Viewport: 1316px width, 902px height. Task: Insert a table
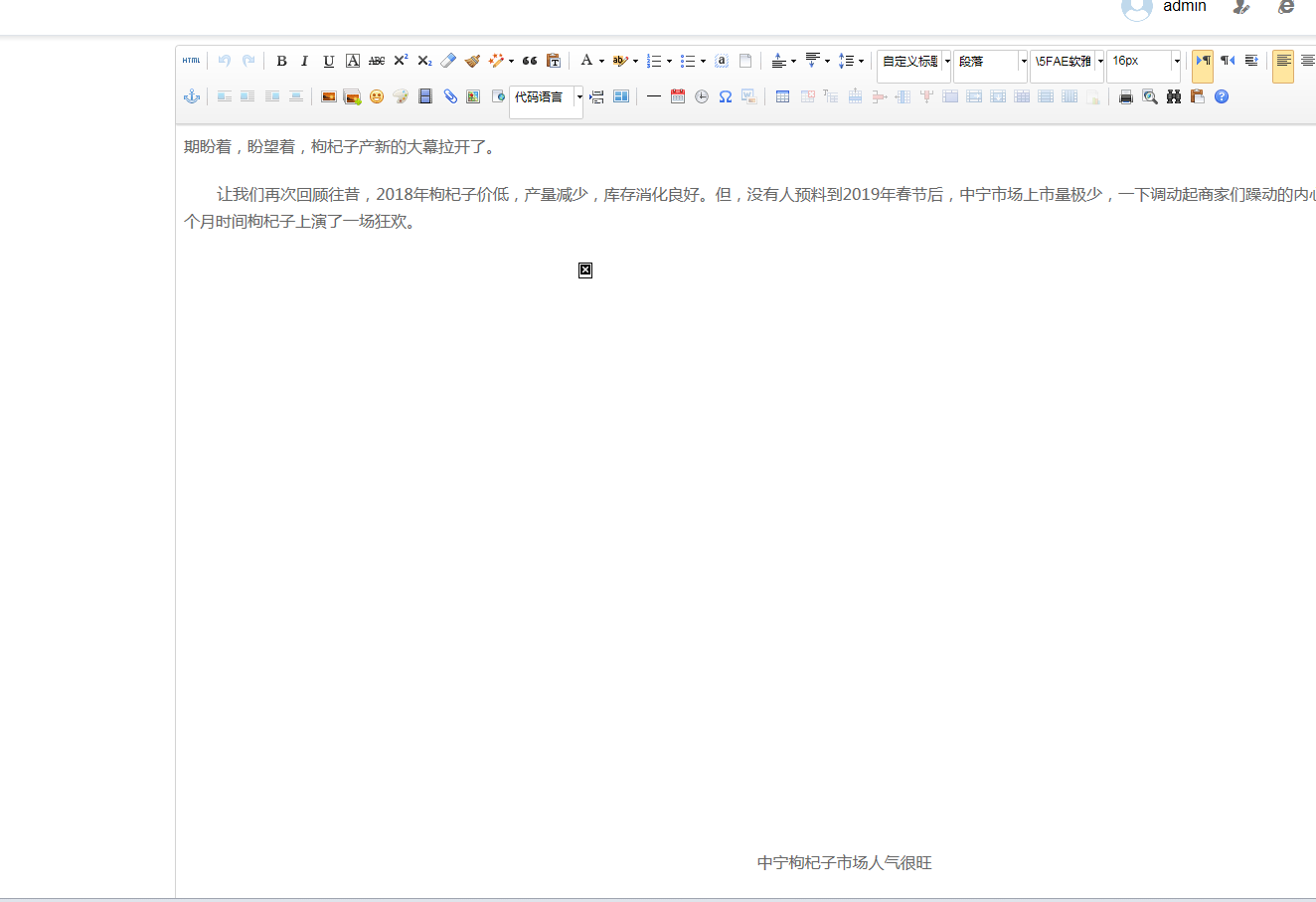coord(783,96)
